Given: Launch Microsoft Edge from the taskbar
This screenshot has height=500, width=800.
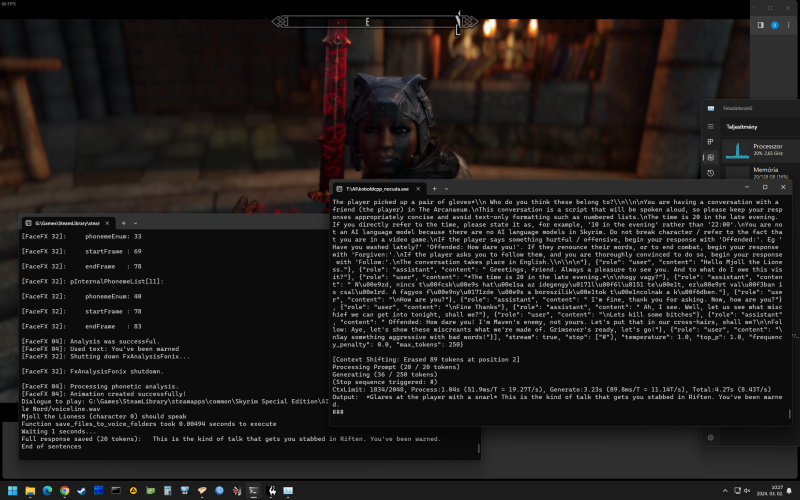Looking at the screenshot, I should [x=47, y=491].
